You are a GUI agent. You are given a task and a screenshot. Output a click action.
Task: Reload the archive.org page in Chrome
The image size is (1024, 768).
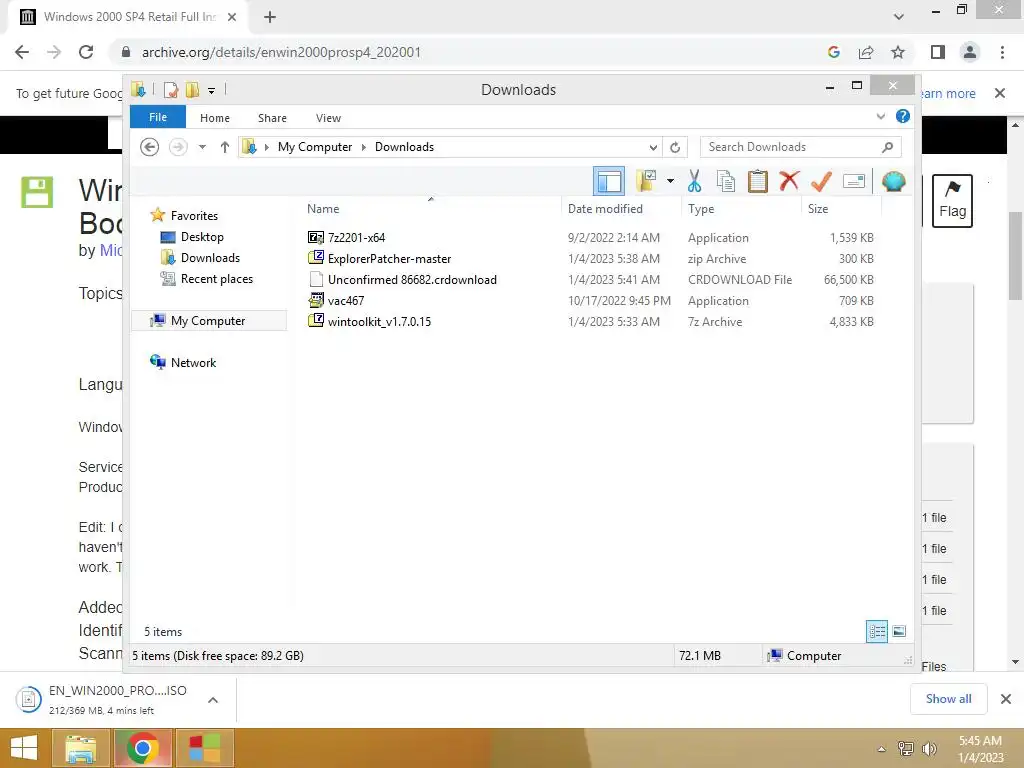pyautogui.click(x=86, y=52)
